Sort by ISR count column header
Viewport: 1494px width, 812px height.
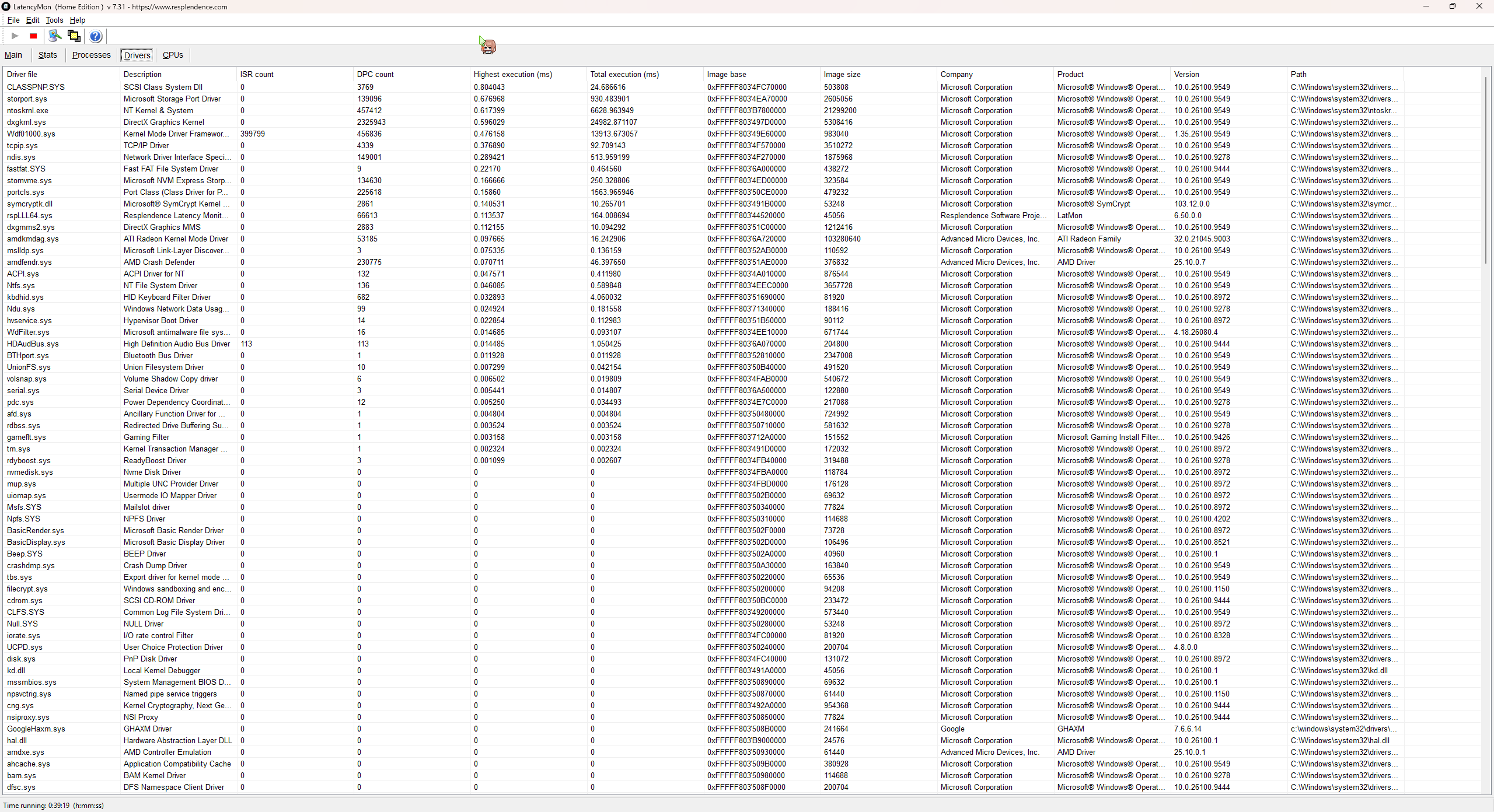295,74
